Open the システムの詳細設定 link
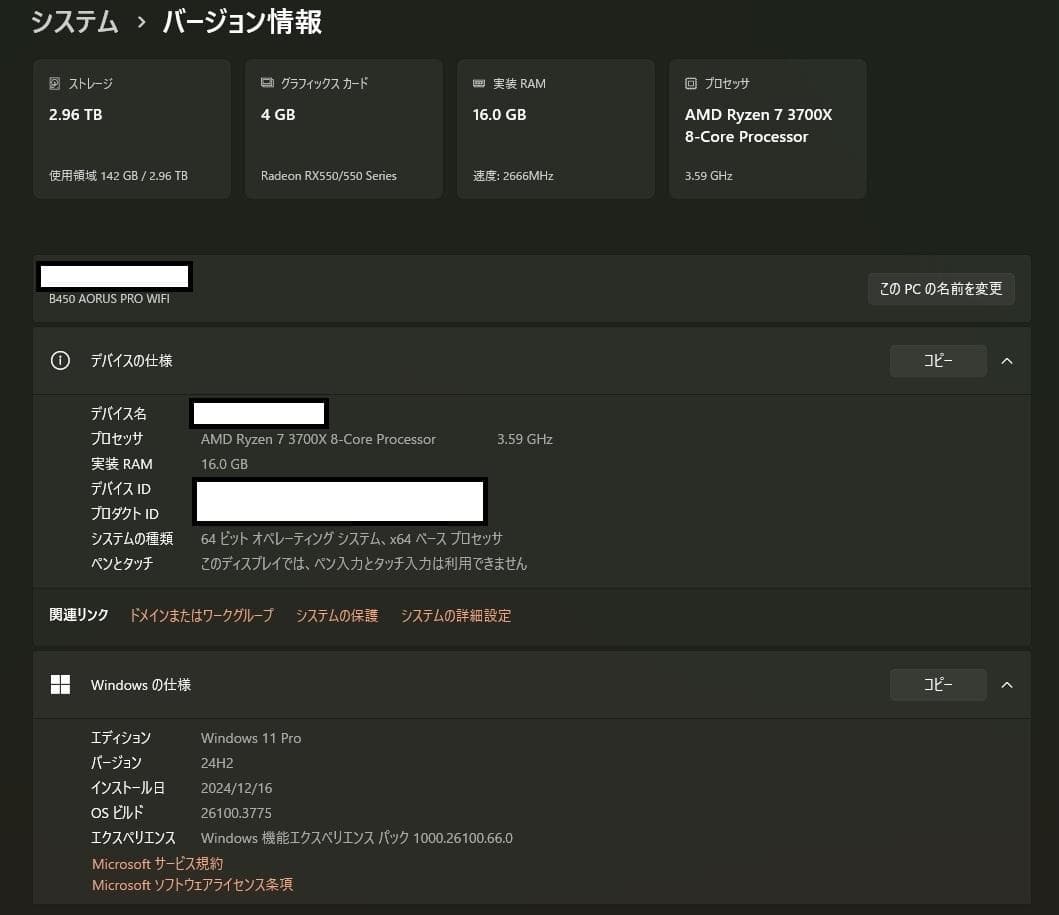1059x915 pixels. click(x=455, y=615)
